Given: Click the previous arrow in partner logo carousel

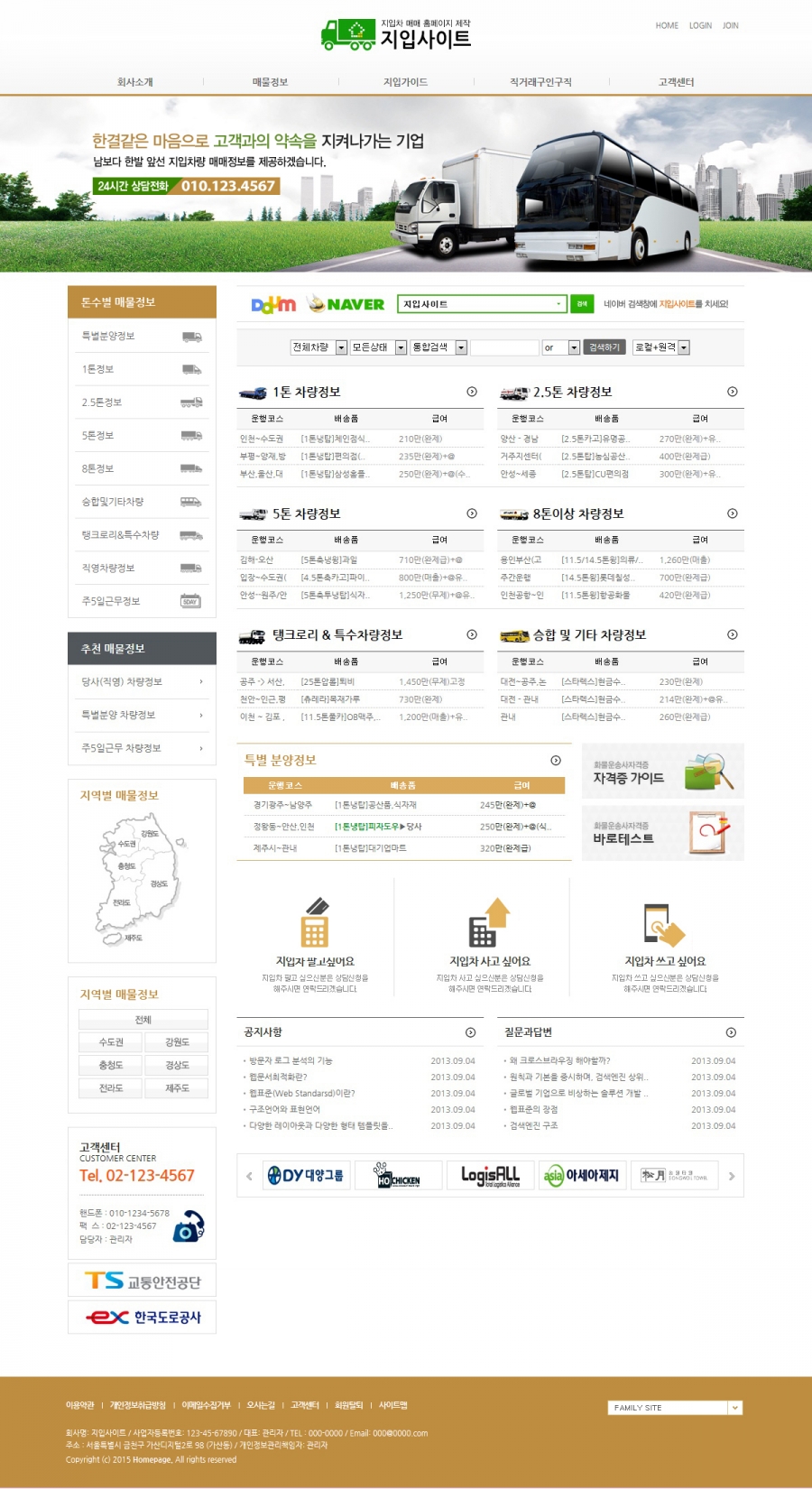Looking at the screenshot, I should tap(250, 1176).
